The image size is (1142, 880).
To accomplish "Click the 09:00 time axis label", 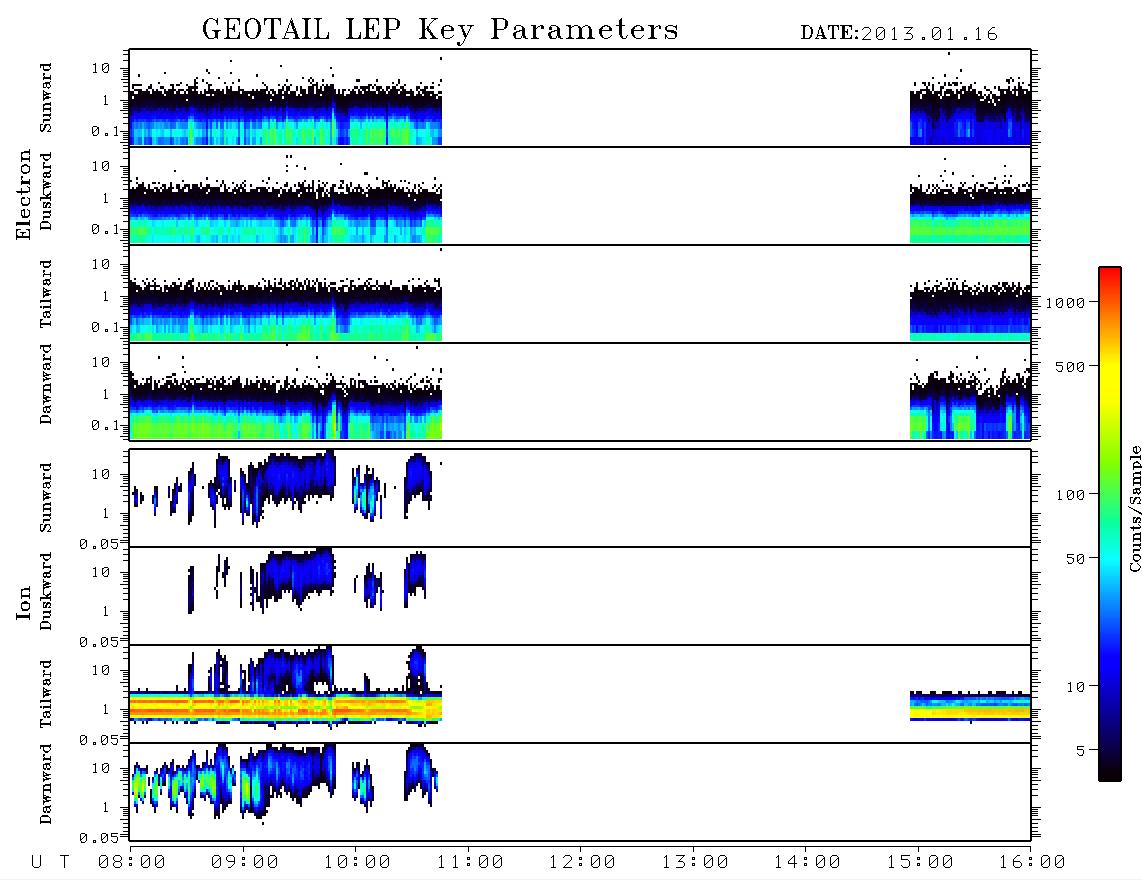I will click(x=244, y=863).
